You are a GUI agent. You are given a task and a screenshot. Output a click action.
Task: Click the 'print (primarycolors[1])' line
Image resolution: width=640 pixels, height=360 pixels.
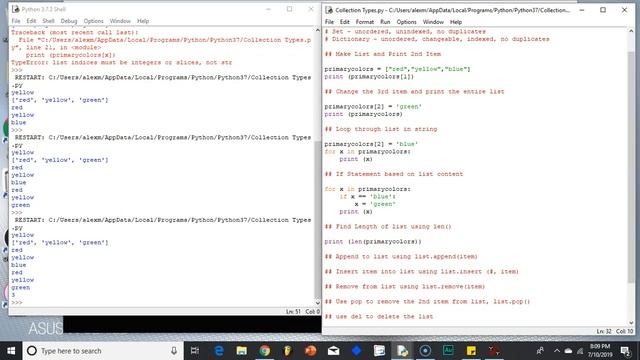pos(369,76)
